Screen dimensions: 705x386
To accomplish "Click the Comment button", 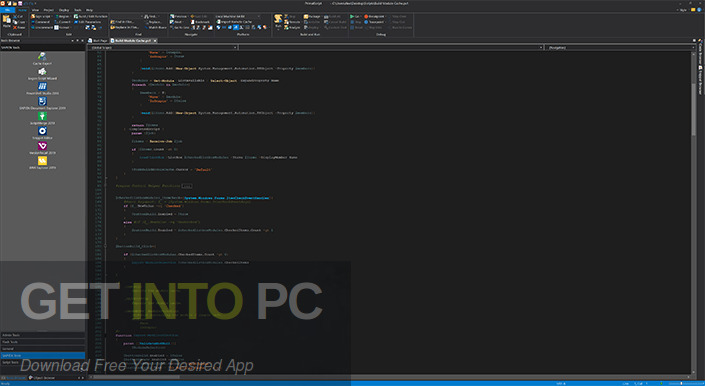I will click(41, 22).
